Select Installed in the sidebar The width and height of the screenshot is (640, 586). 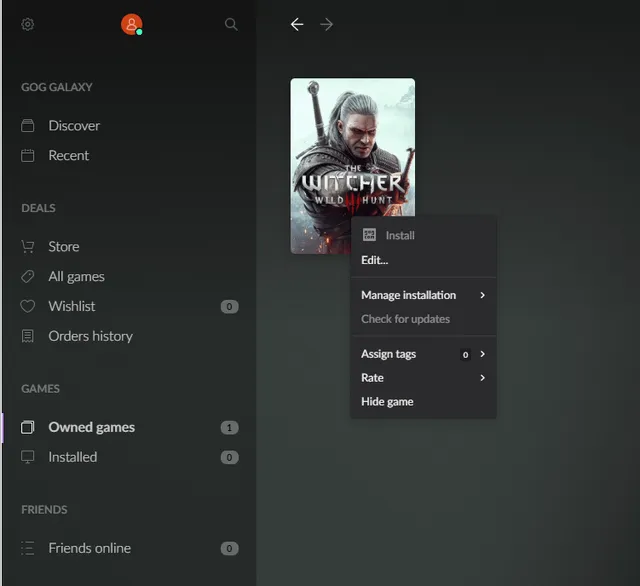click(73, 457)
